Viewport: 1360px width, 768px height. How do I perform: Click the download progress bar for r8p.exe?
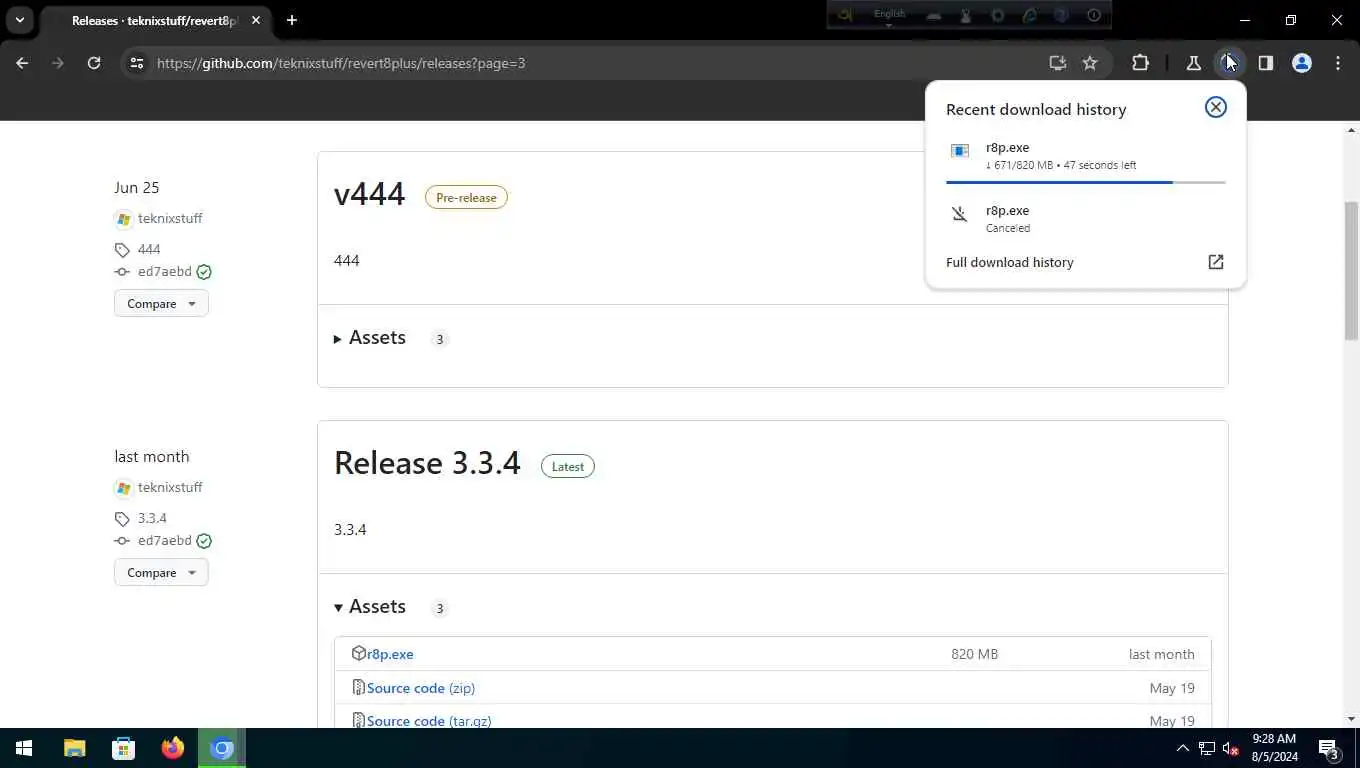click(x=1085, y=182)
